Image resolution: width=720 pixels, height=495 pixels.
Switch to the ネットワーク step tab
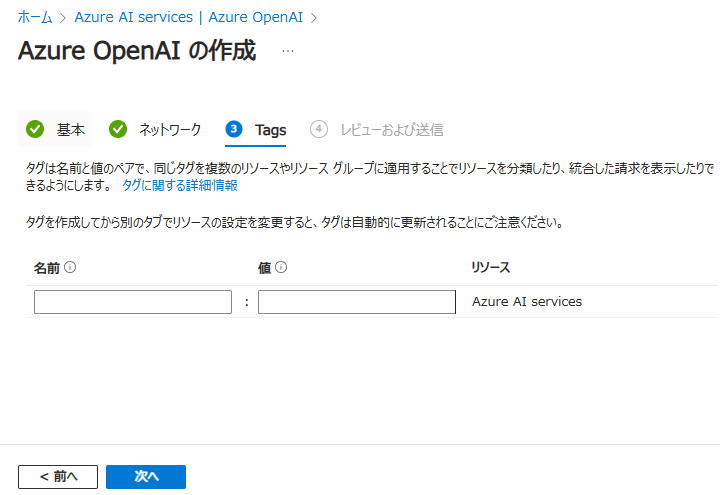pos(155,129)
